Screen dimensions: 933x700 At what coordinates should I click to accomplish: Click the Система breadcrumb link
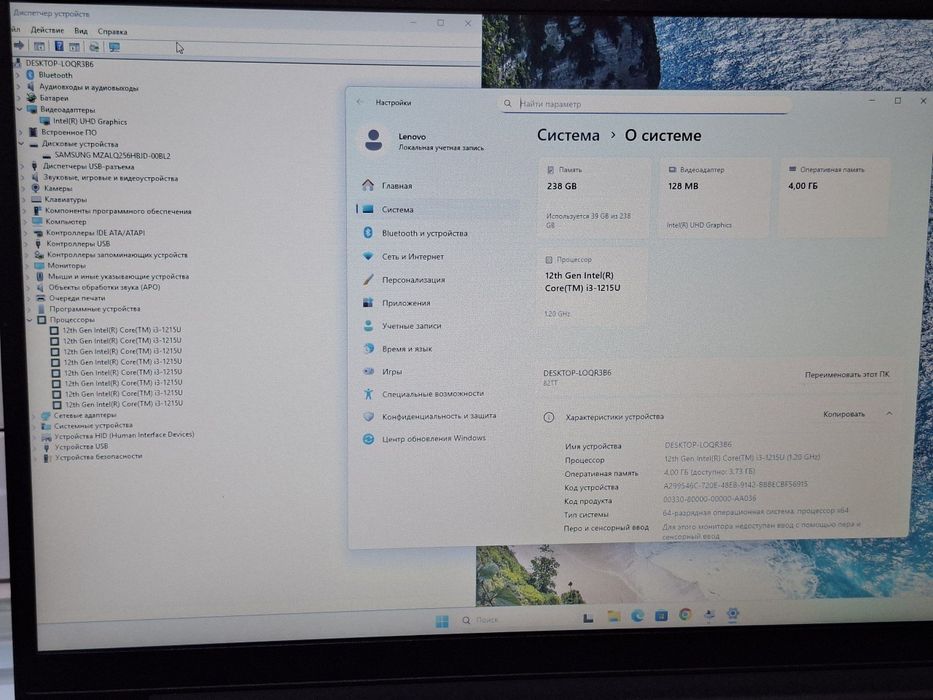click(x=568, y=135)
